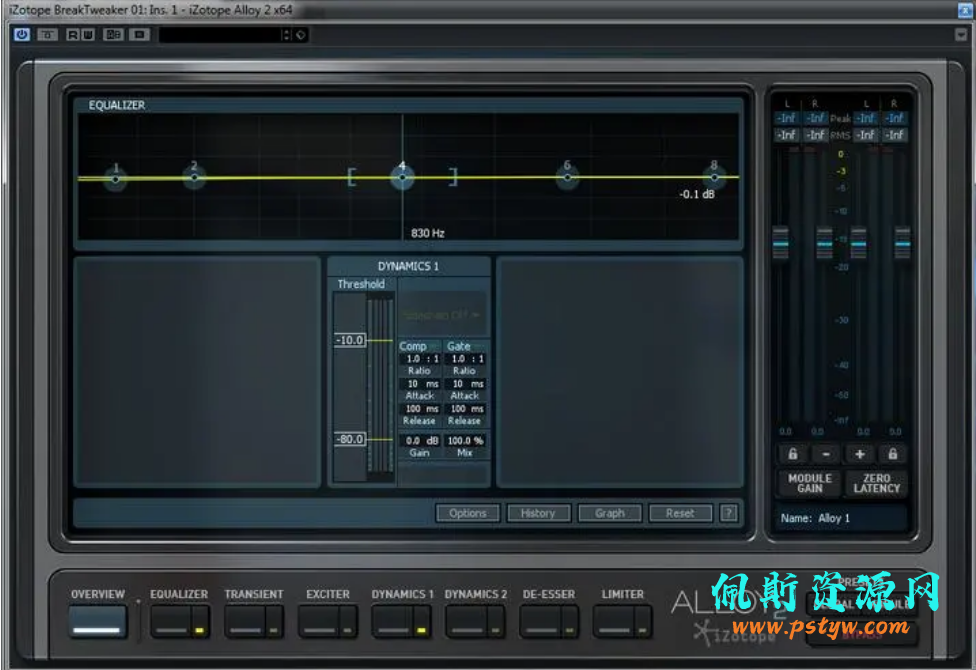Open the Dynamics 1 module button
This screenshot has width=976, height=670.
coord(393,621)
